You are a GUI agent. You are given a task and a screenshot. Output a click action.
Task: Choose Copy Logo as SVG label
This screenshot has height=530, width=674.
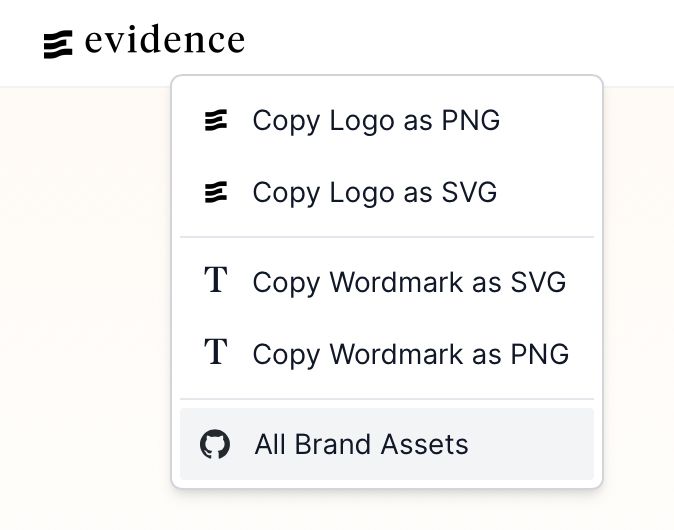[x=375, y=192]
